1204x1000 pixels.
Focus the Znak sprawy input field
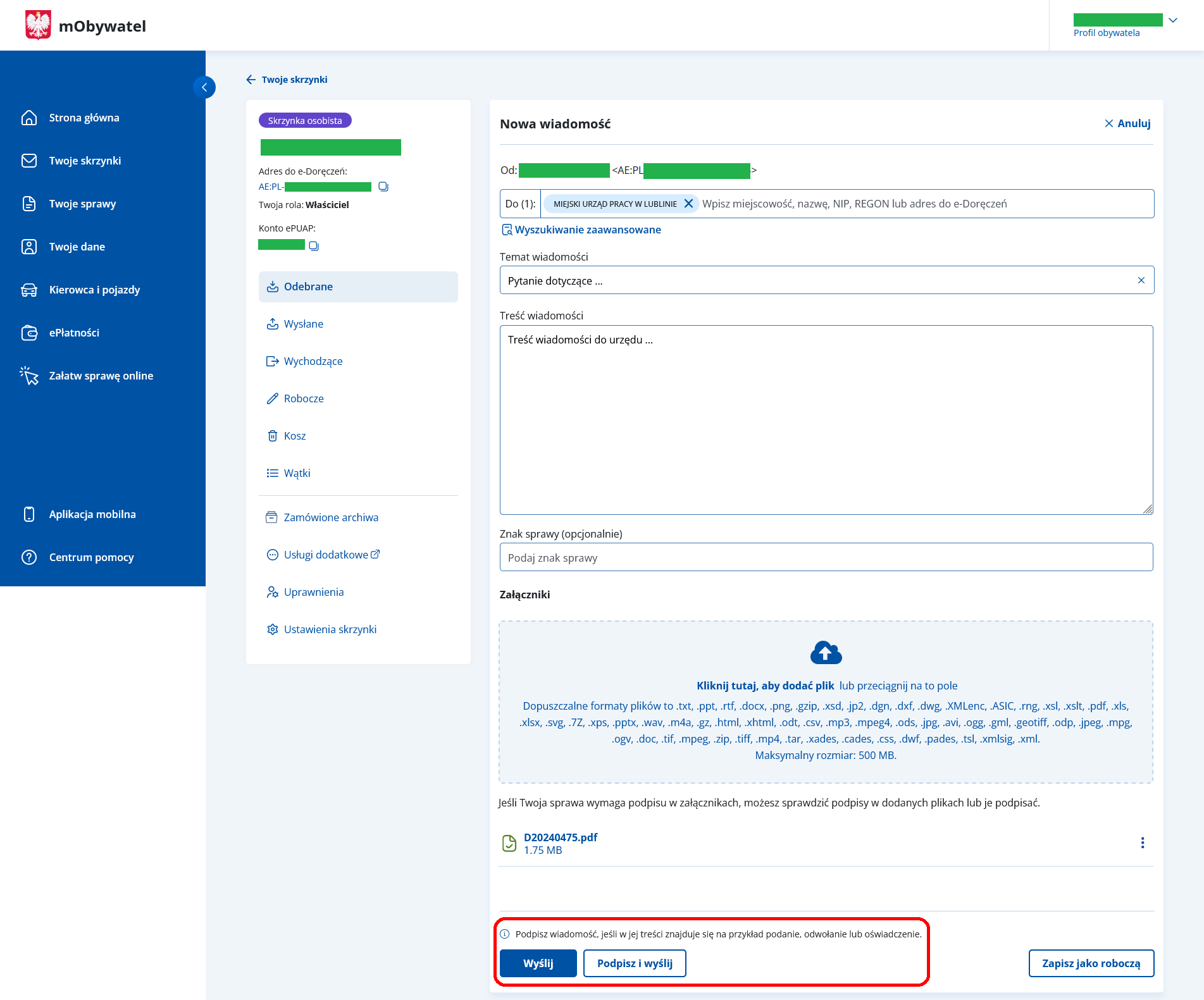pyautogui.click(x=826, y=557)
